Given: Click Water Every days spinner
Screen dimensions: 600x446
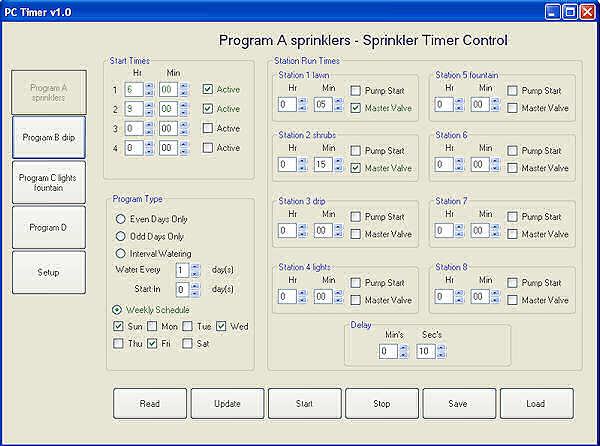Looking at the screenshot, I should click(x=195, y=270).
